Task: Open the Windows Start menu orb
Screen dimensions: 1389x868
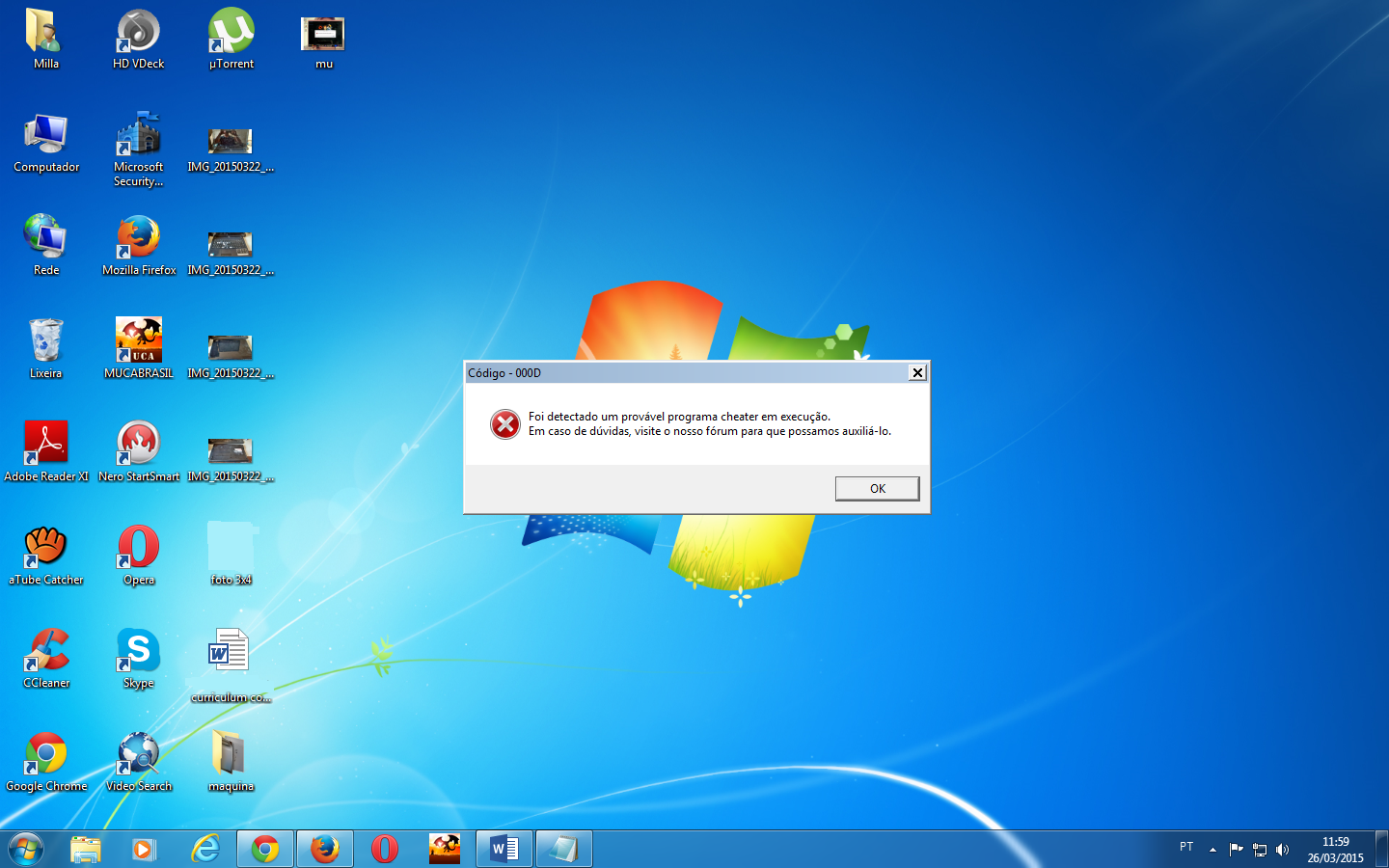Action: [25, 849]
